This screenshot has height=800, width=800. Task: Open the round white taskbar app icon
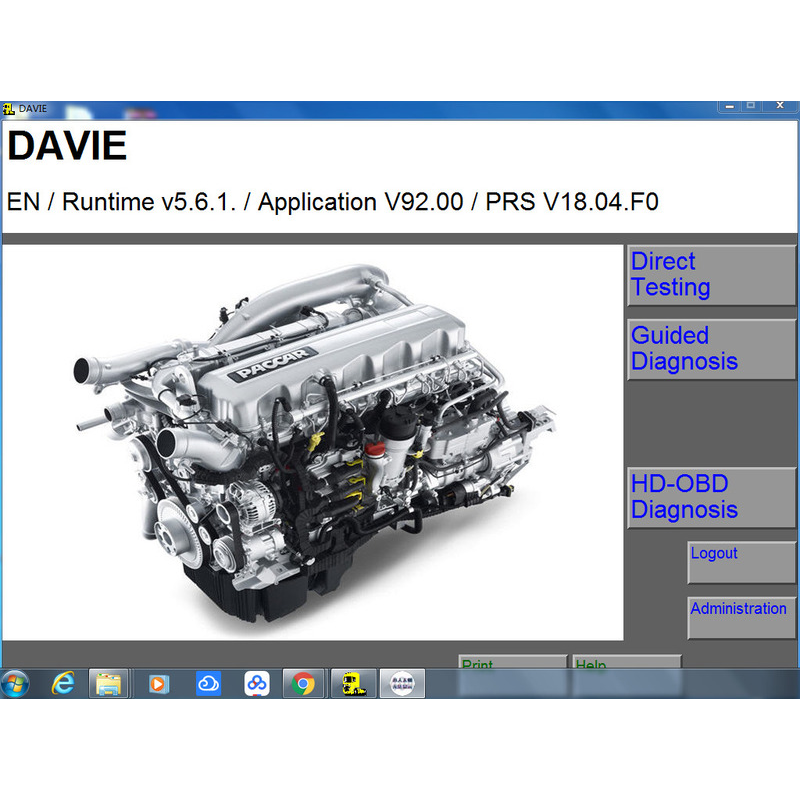click(x=402, y=684)
